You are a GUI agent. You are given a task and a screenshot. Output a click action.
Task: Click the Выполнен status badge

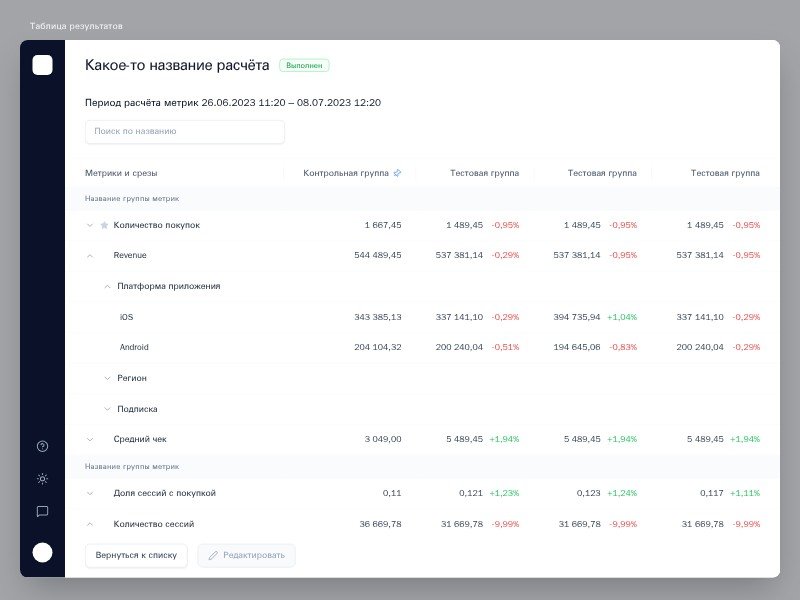[304, 66]
